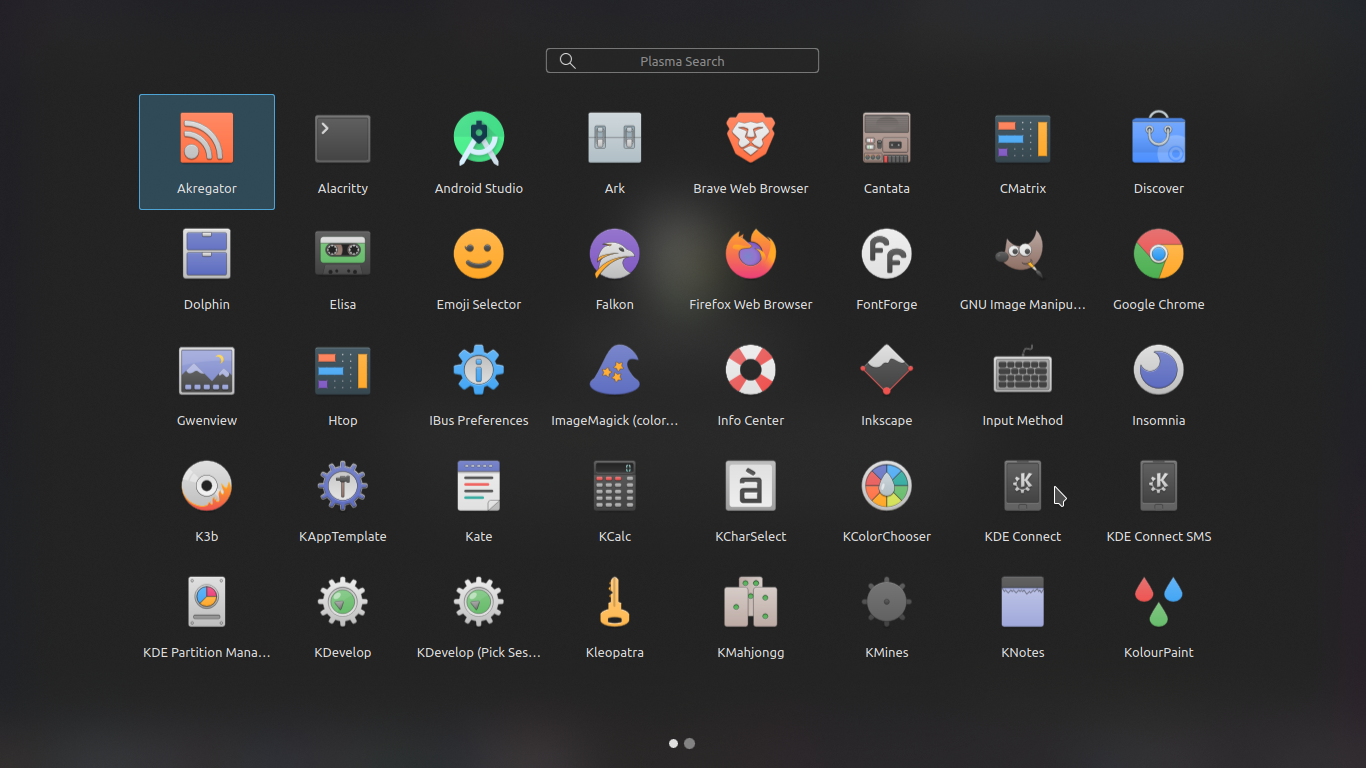Viewport: 1366px width, 768px height.
Task: Launch the Dolphin file manager
Action: (x=207, y=268)
